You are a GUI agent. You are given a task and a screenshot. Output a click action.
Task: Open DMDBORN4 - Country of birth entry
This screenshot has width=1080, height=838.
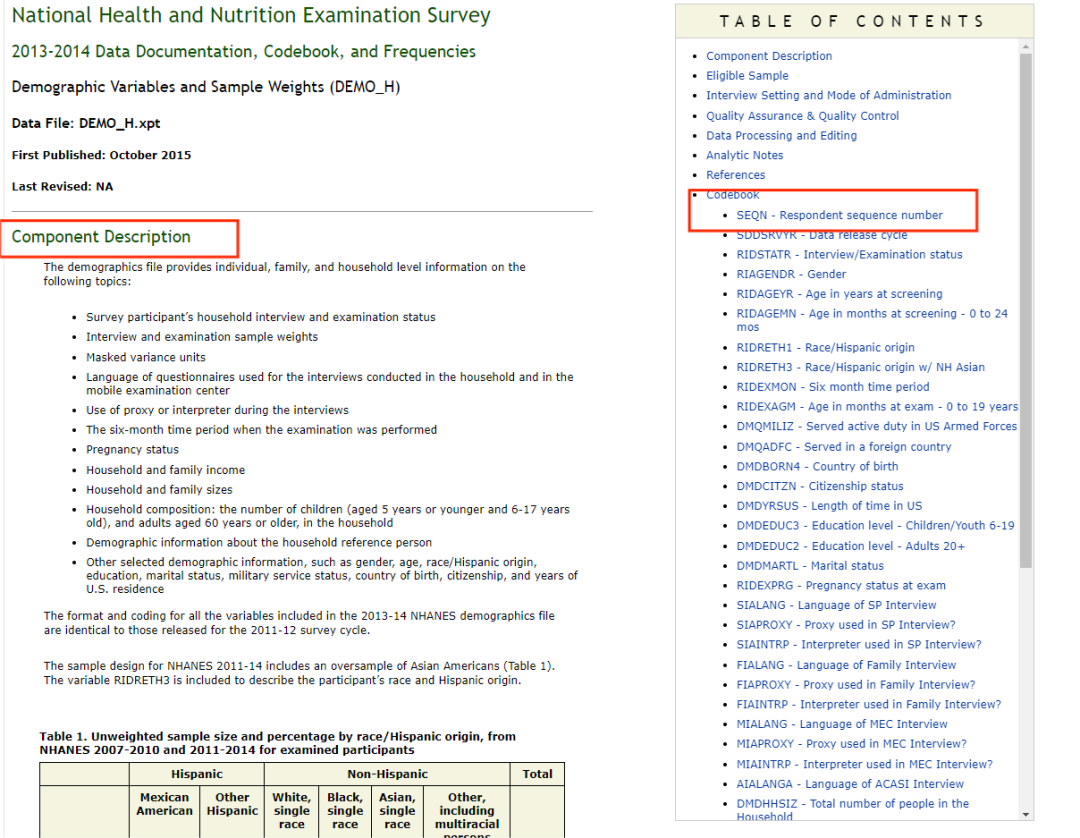pyautogui.click(x=818, y=466)
